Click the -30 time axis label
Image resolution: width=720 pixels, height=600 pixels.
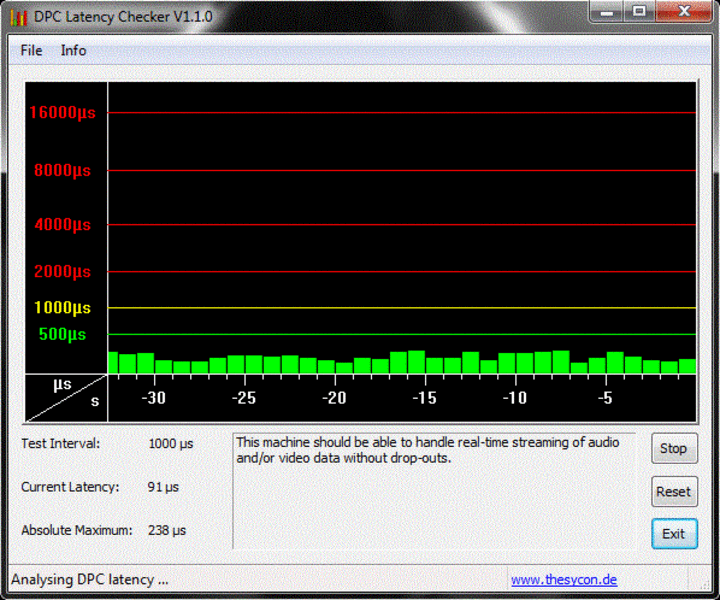[153, 398]
